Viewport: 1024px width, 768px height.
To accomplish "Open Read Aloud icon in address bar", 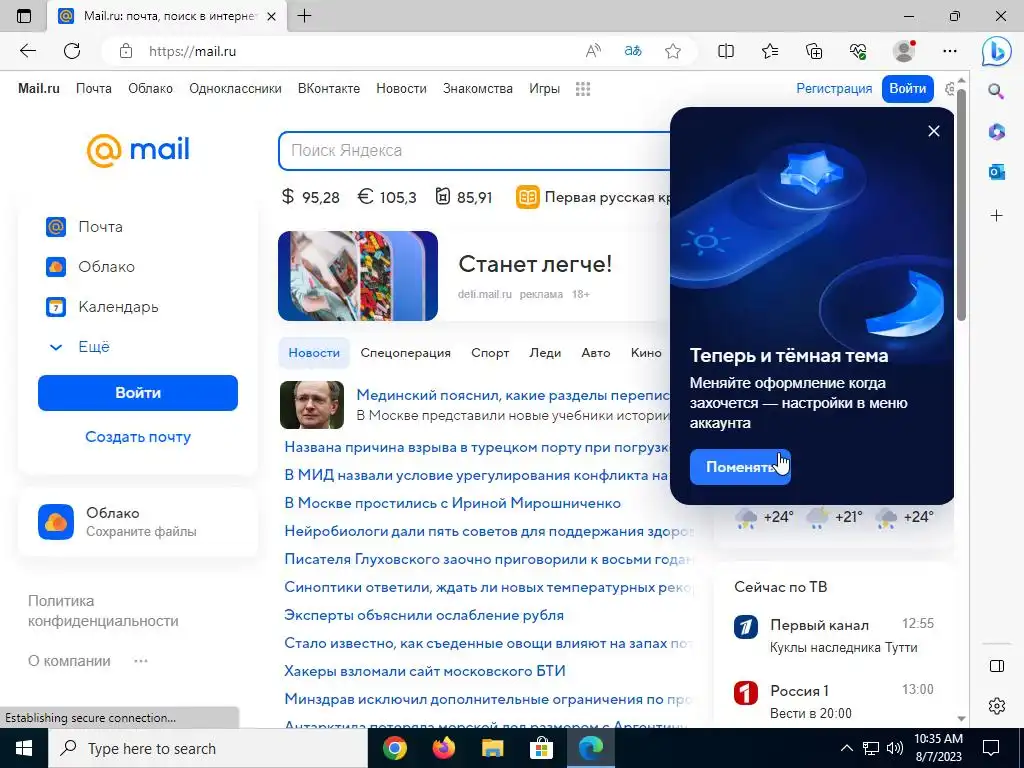I will click(593, 51).
